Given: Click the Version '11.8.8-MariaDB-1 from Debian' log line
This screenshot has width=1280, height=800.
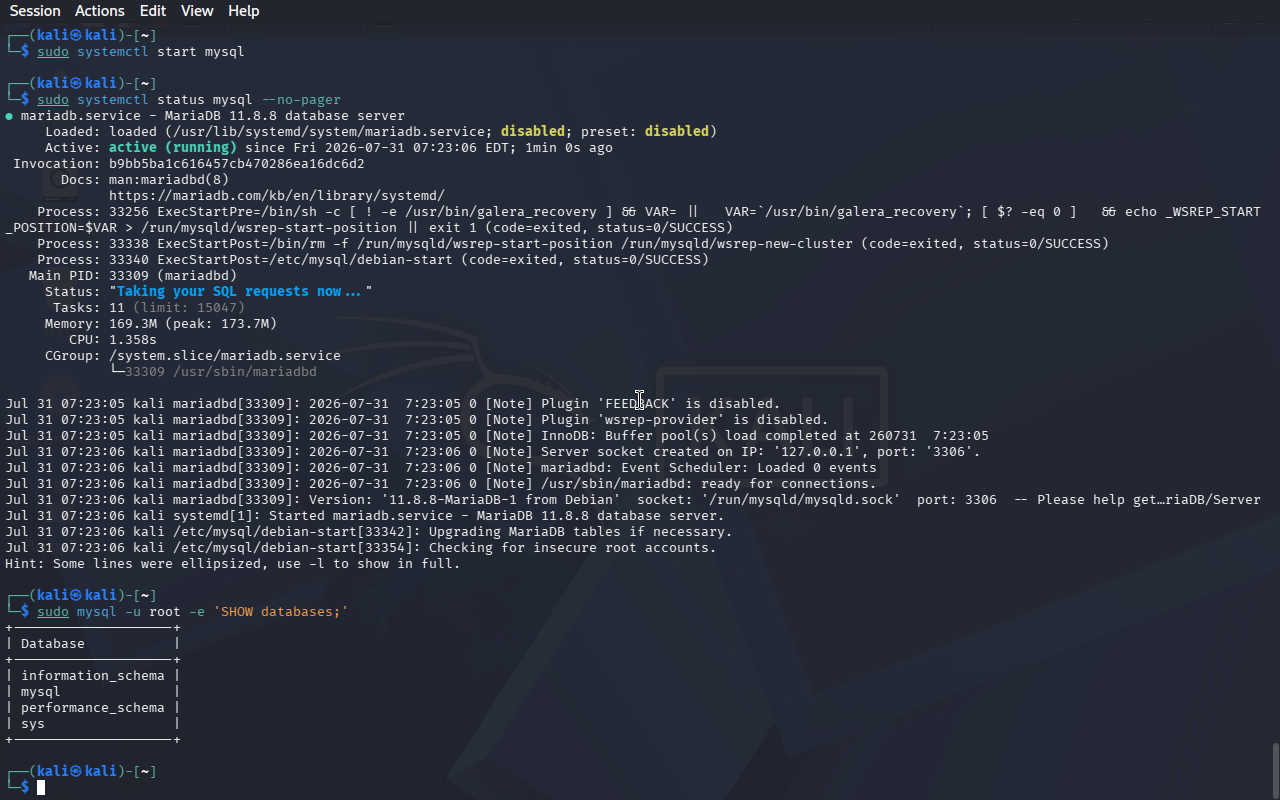Looking at the screenshot, I should pos(633,500).
